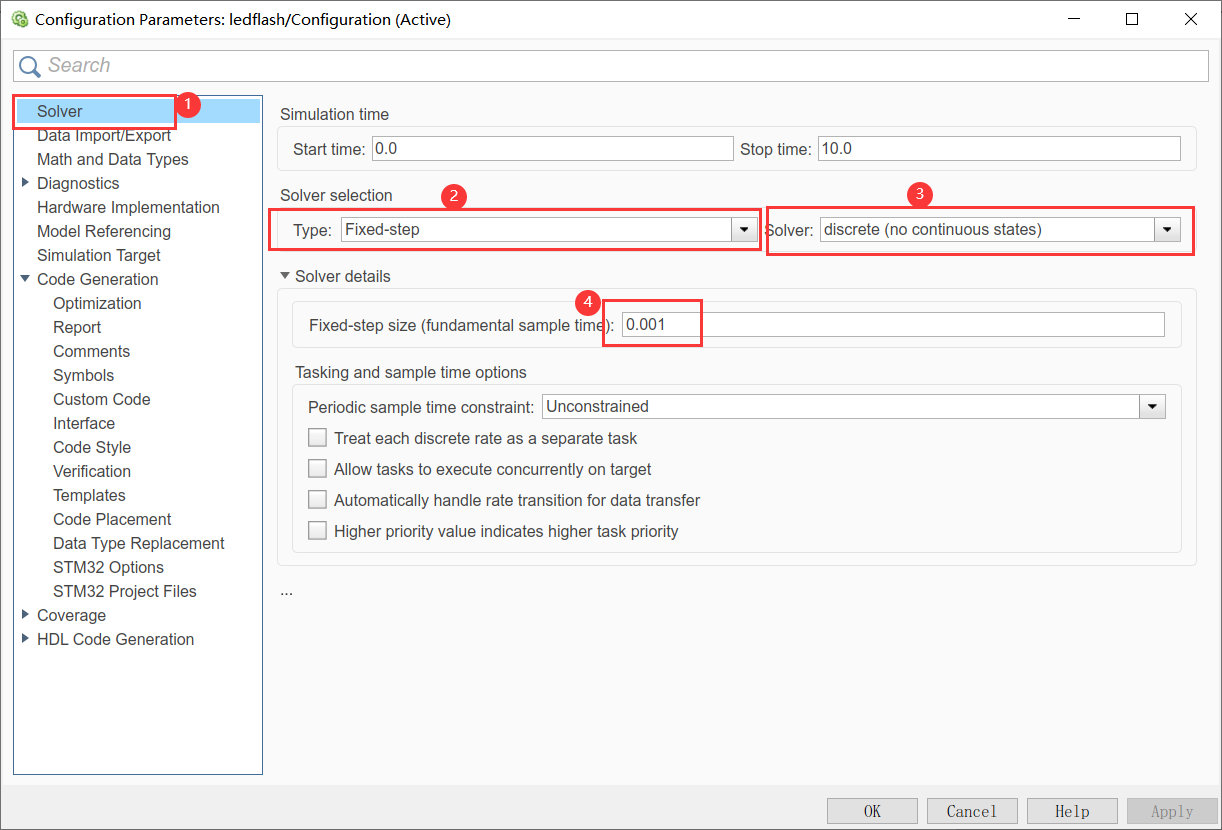Open STM32 Project Files subpane
The image size is (1222, 830).
pos(125,591)
